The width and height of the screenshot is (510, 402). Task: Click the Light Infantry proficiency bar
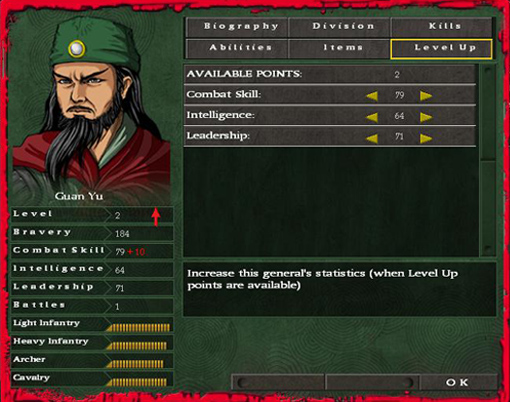(x=138, y=327)
